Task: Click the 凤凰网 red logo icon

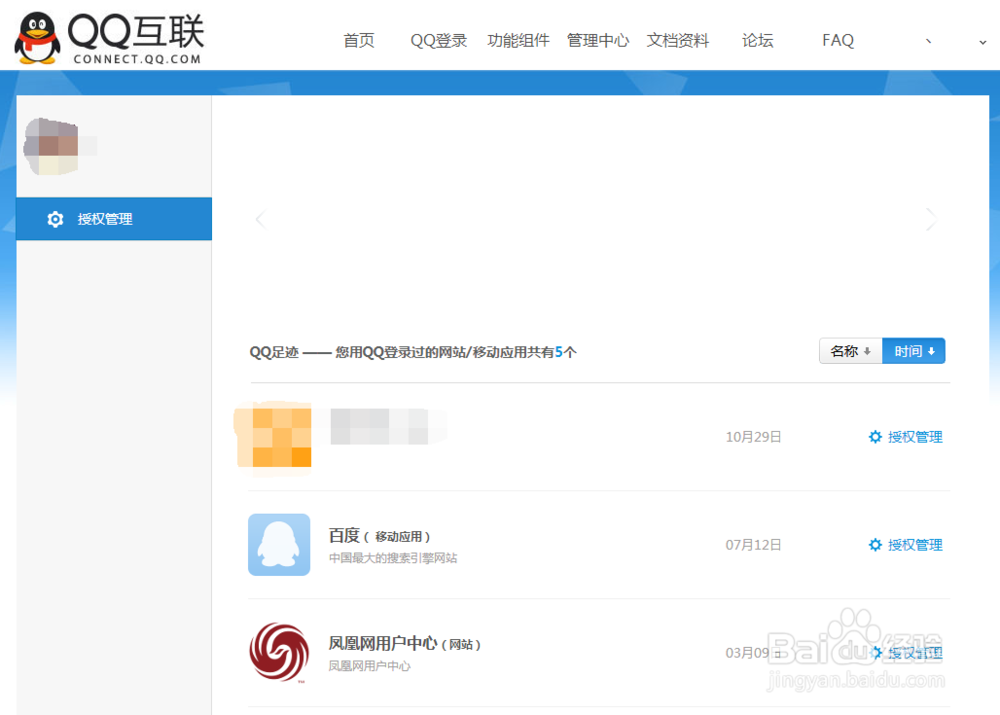Action: (279, 652)
